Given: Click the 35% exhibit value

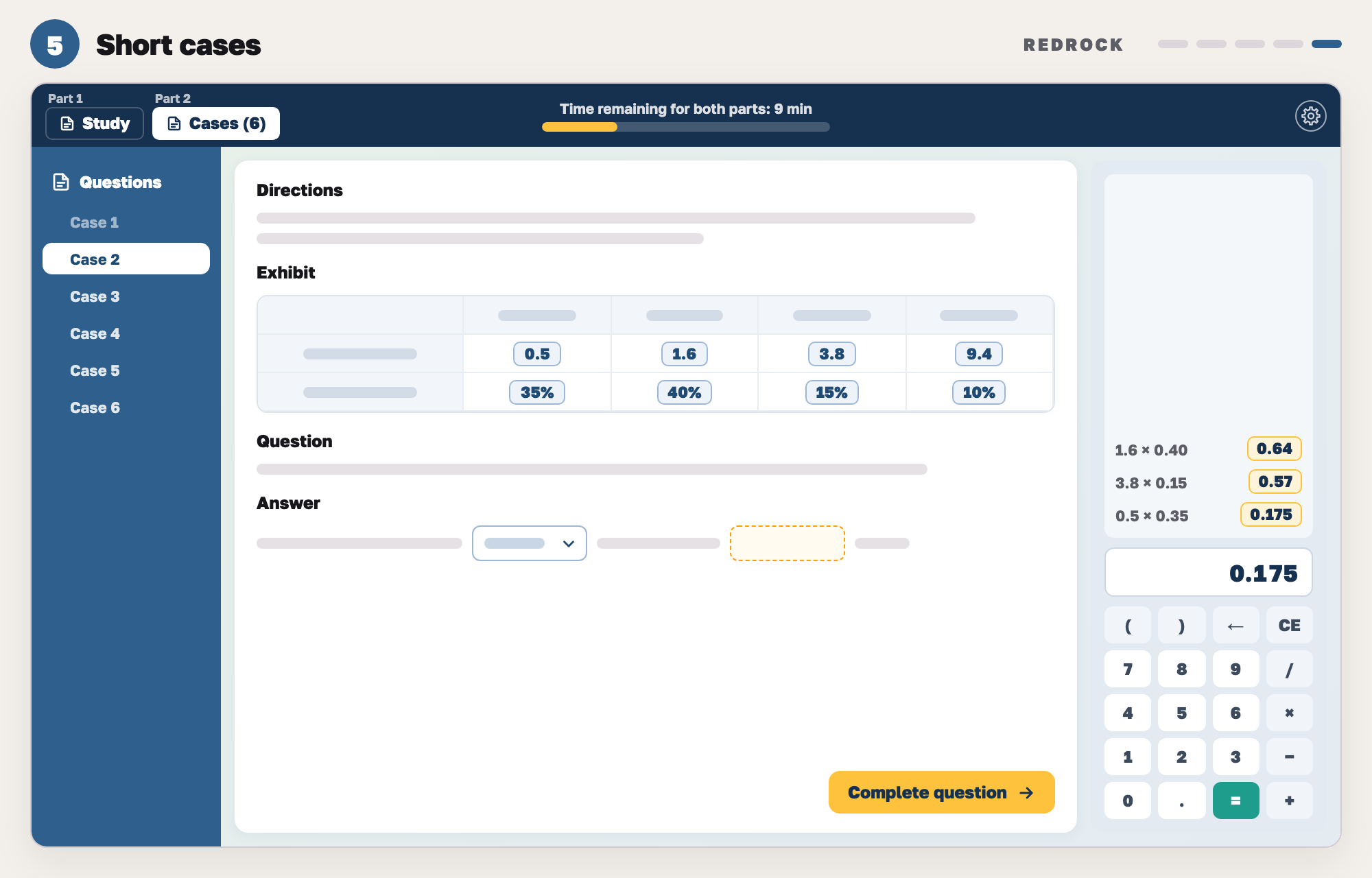Looking at the screenshot, I should [537, 392].
